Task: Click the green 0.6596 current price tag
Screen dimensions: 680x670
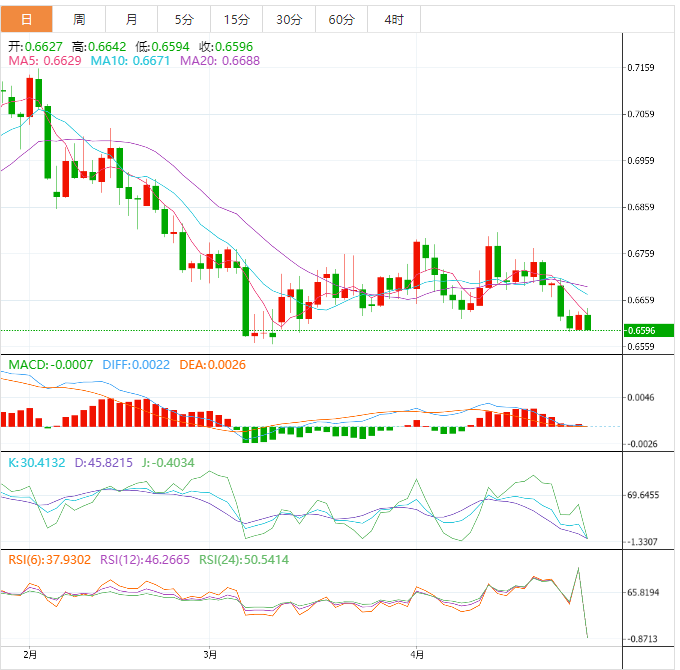Action: pos(648,330)
